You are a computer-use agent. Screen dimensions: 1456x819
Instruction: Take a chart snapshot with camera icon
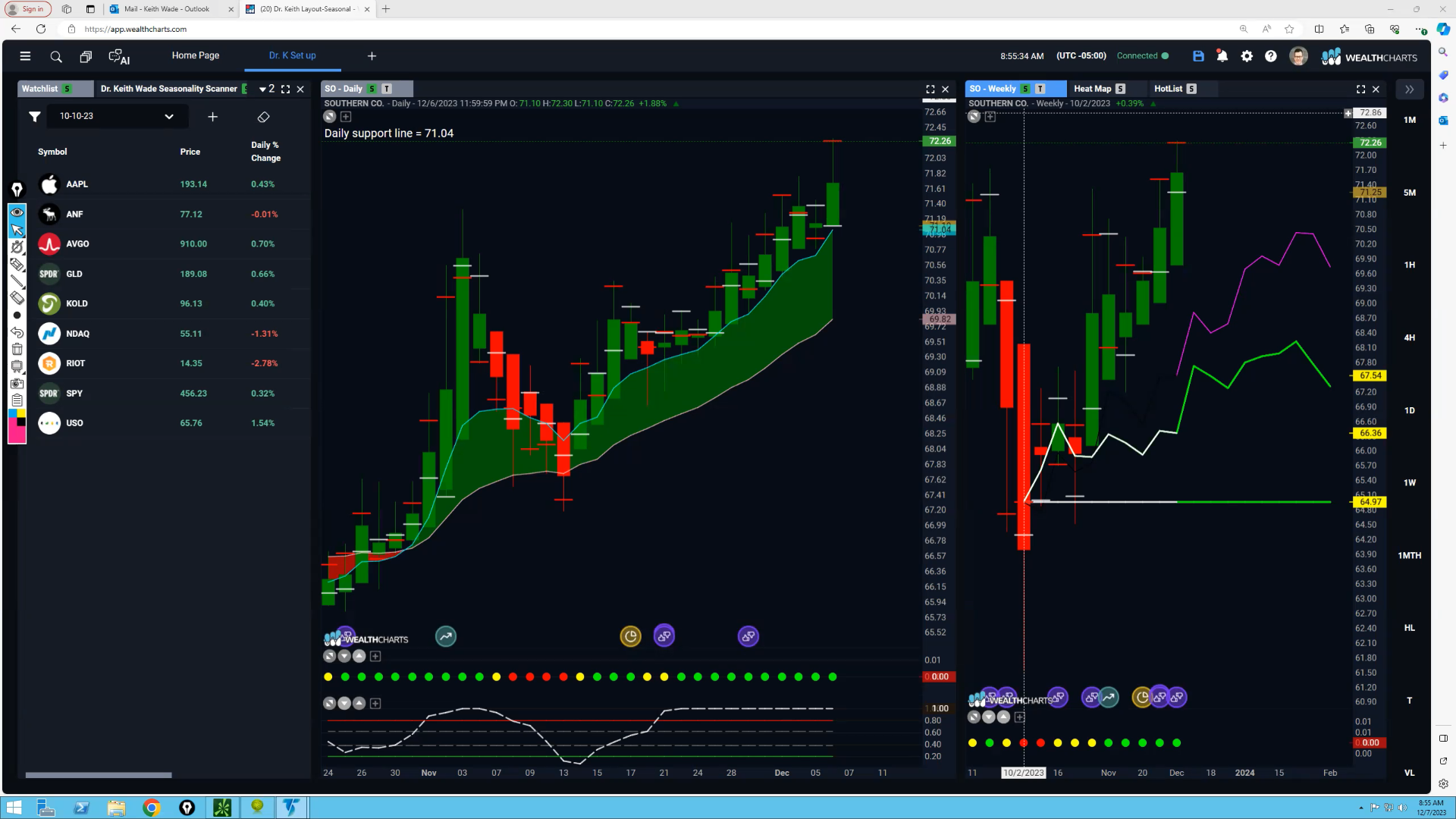[17, 384]
